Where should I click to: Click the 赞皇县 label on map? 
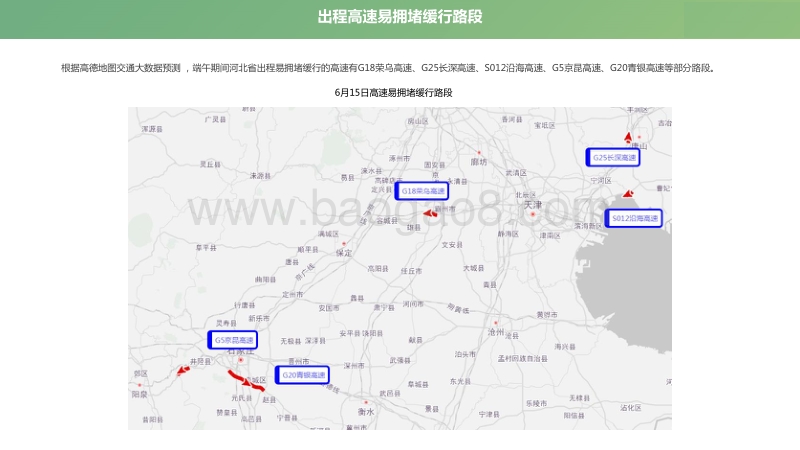pyautogui.click(x=227, y=412)
